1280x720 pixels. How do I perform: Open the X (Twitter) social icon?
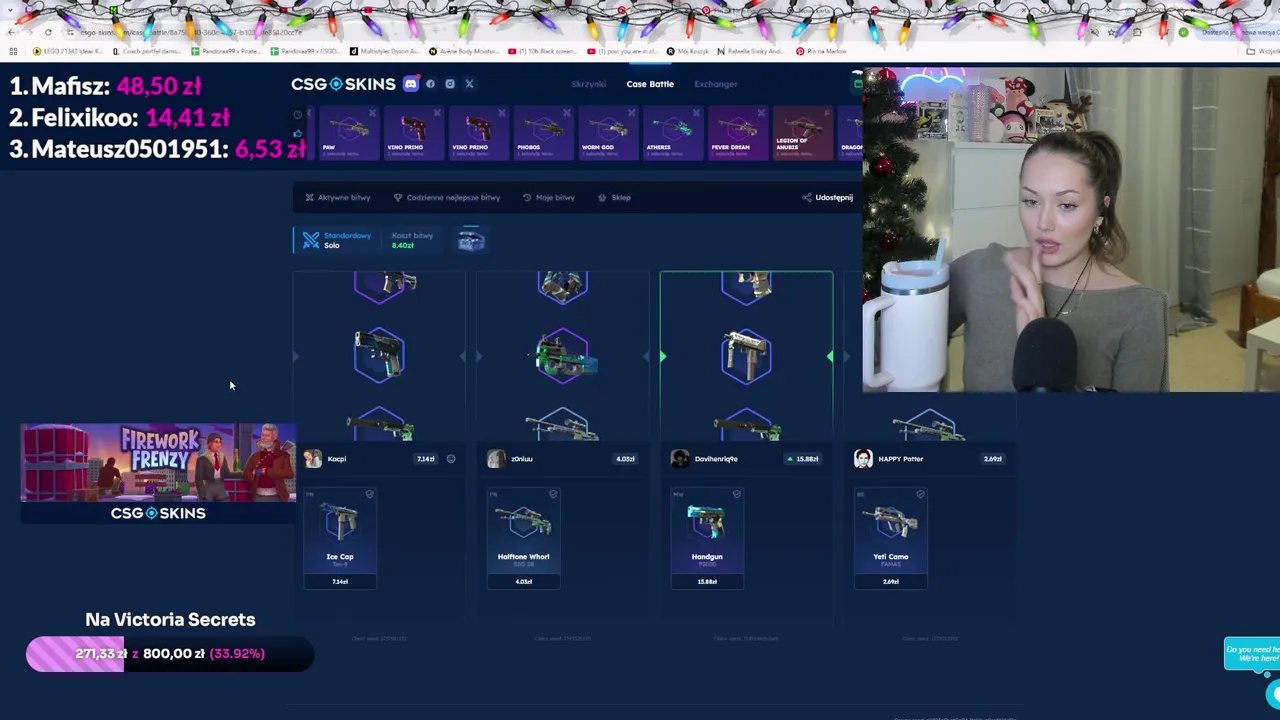point(469,84)
